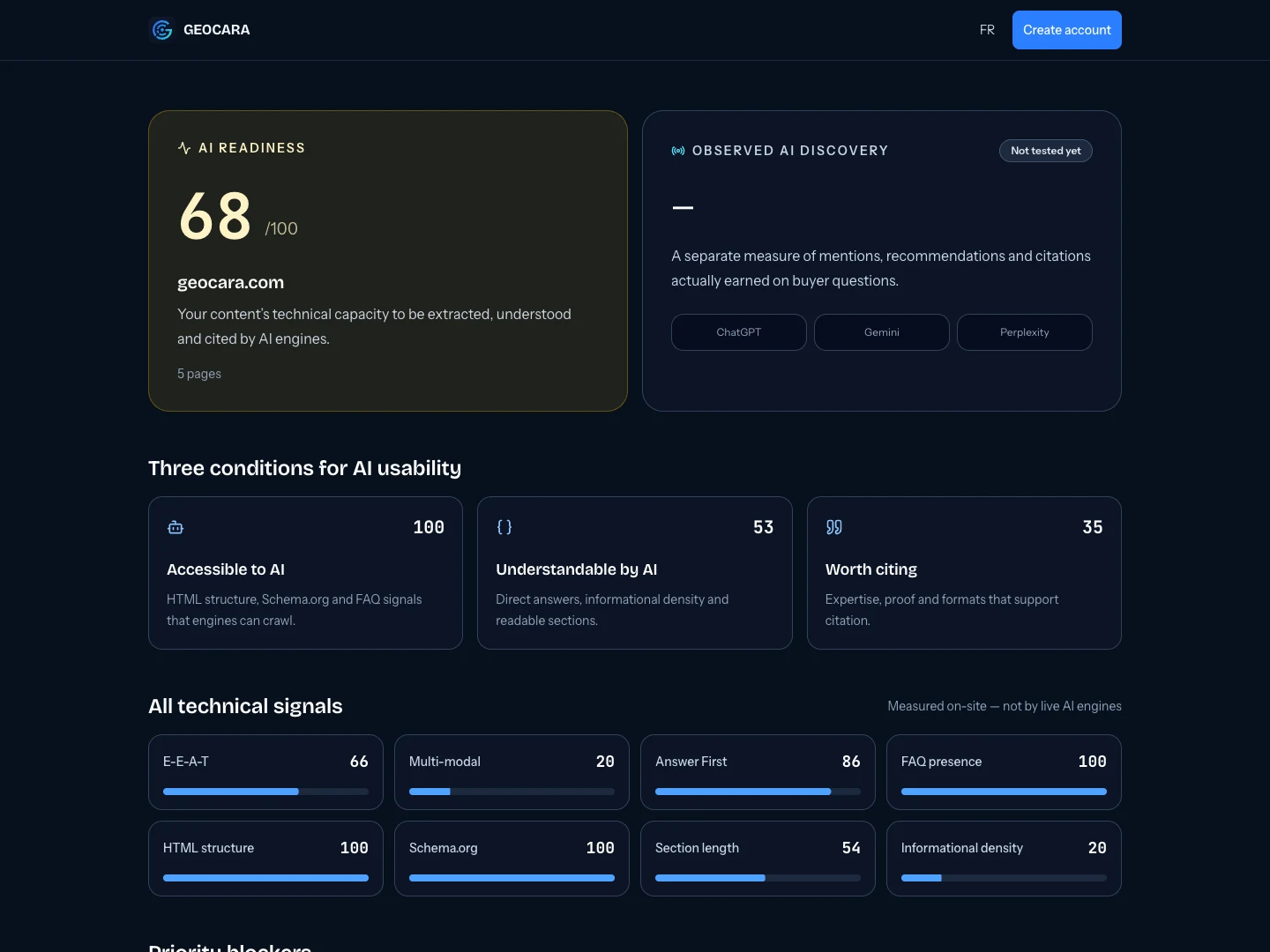Screen dimensions: 1270x952
Task: Click the All technical signals heading
Action: click(x=245, y=706)
